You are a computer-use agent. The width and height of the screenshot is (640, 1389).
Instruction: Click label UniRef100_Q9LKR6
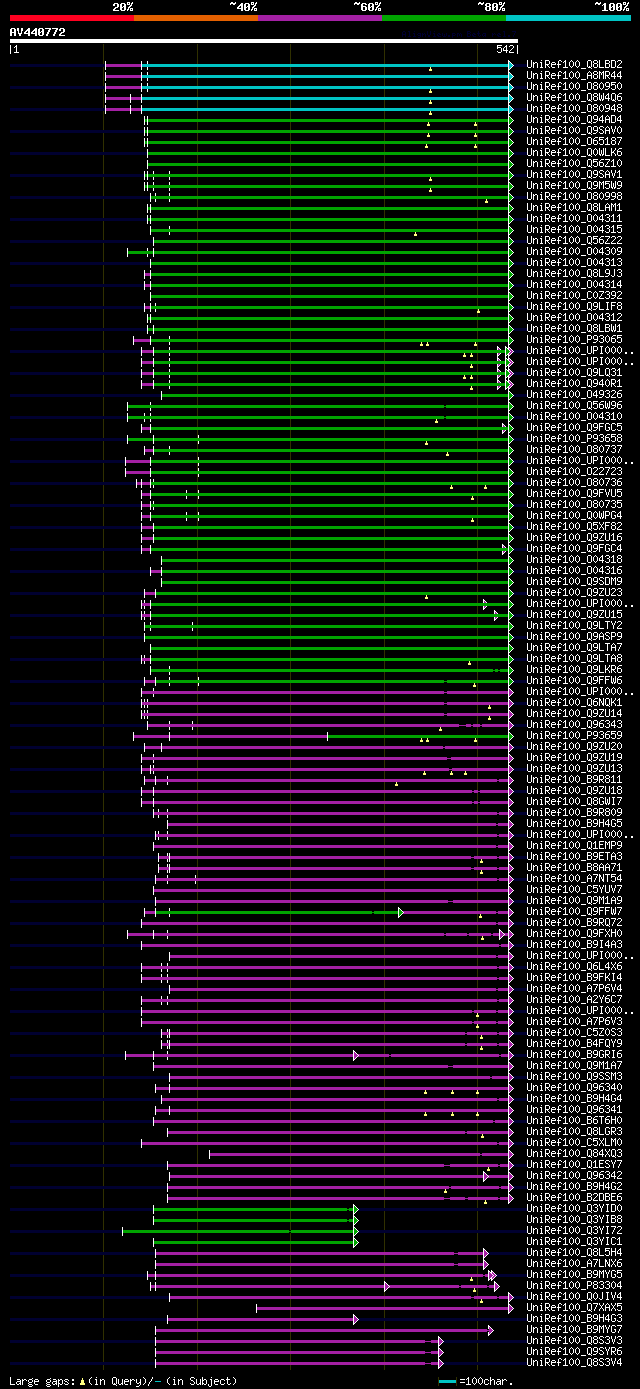(x=574, y=670)
